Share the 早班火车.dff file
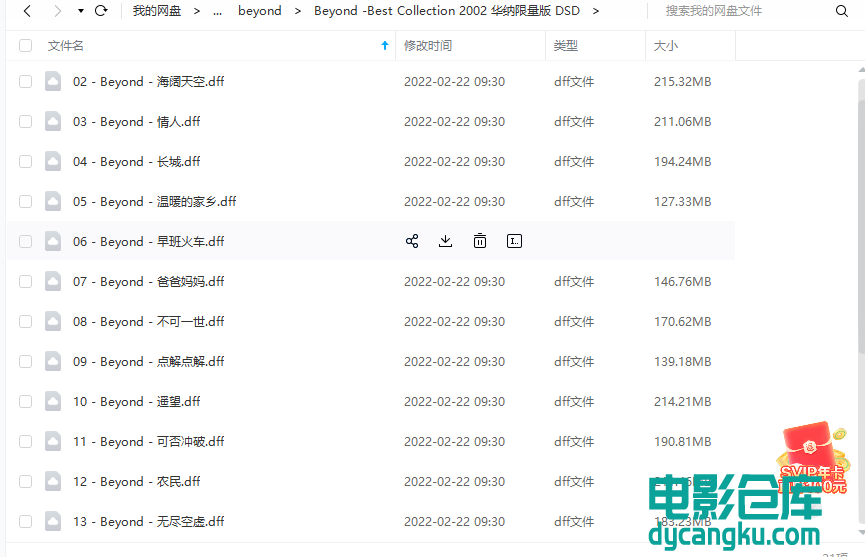 (412, 241)
